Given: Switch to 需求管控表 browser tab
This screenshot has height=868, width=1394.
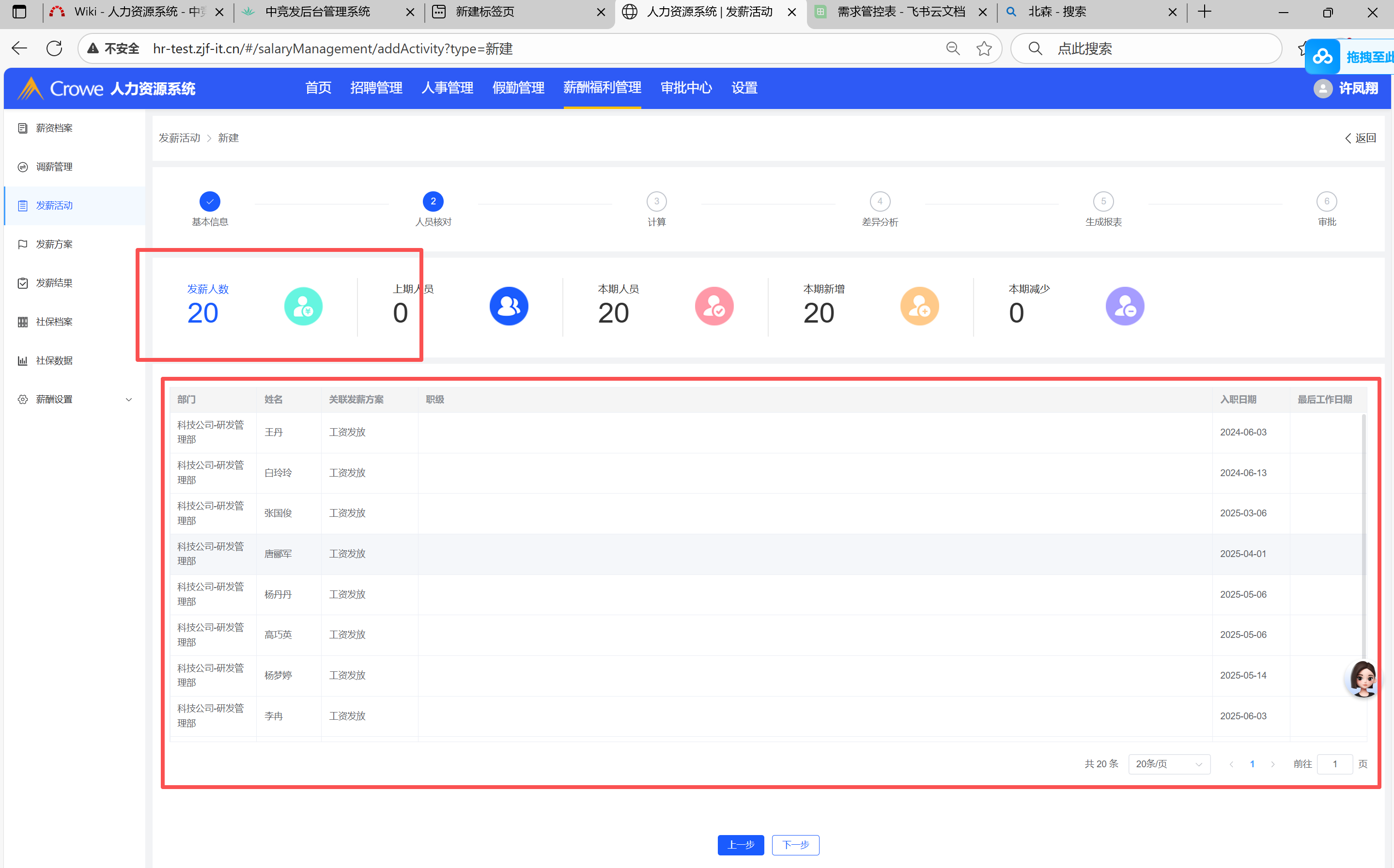Looking at the screenshot, I should pyautogui.click(x=900, y=12).
